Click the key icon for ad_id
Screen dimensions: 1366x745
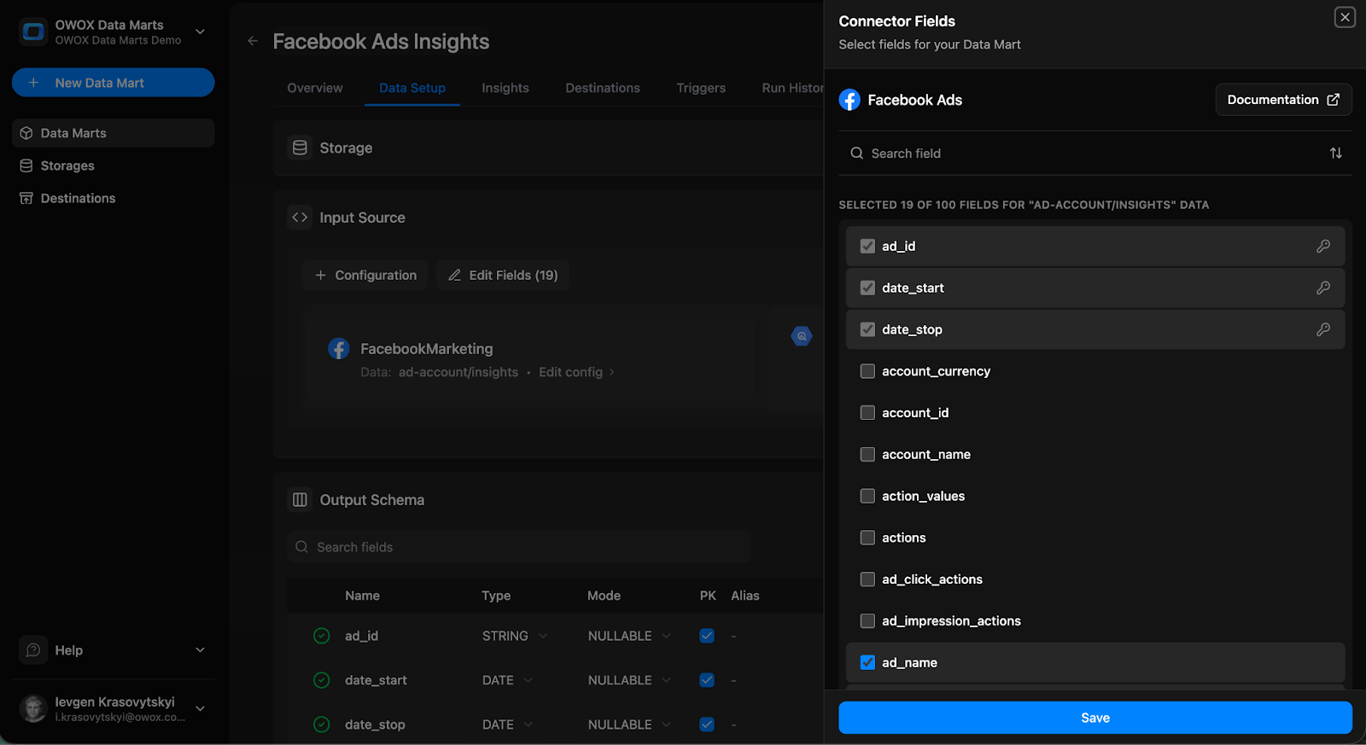click(1323, 246)
